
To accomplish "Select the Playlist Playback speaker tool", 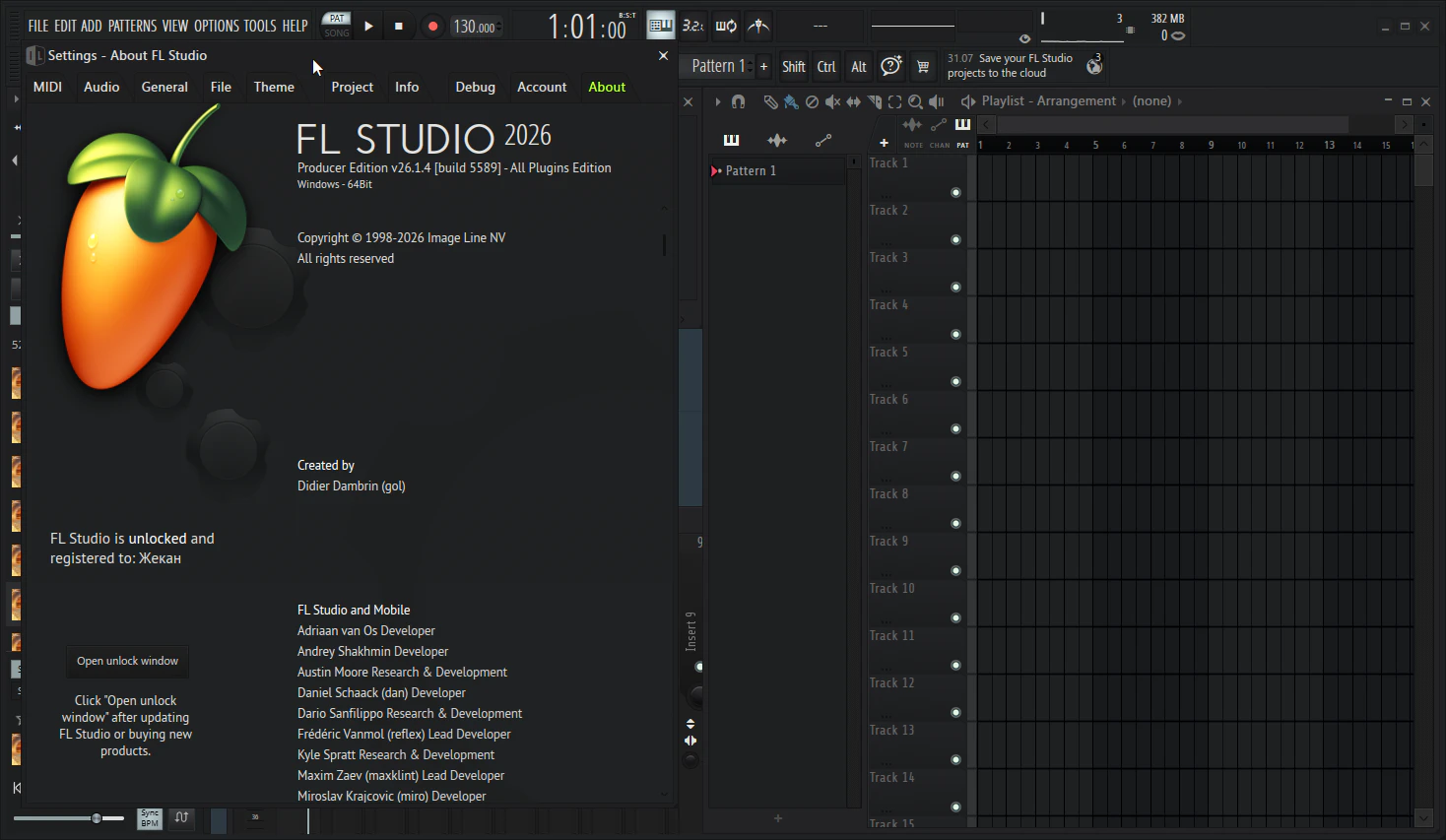I will (937, 101).
